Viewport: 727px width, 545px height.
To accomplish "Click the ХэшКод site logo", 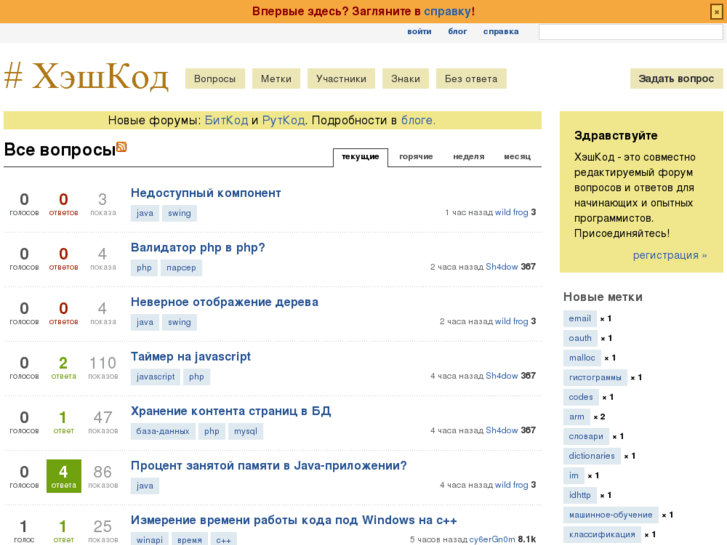I will [86, 77].
